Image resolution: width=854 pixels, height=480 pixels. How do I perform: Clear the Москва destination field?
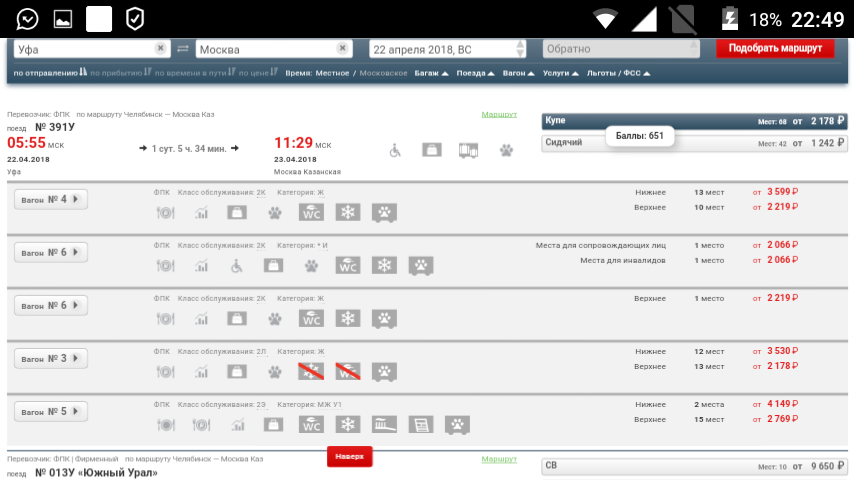pos(342,48)
